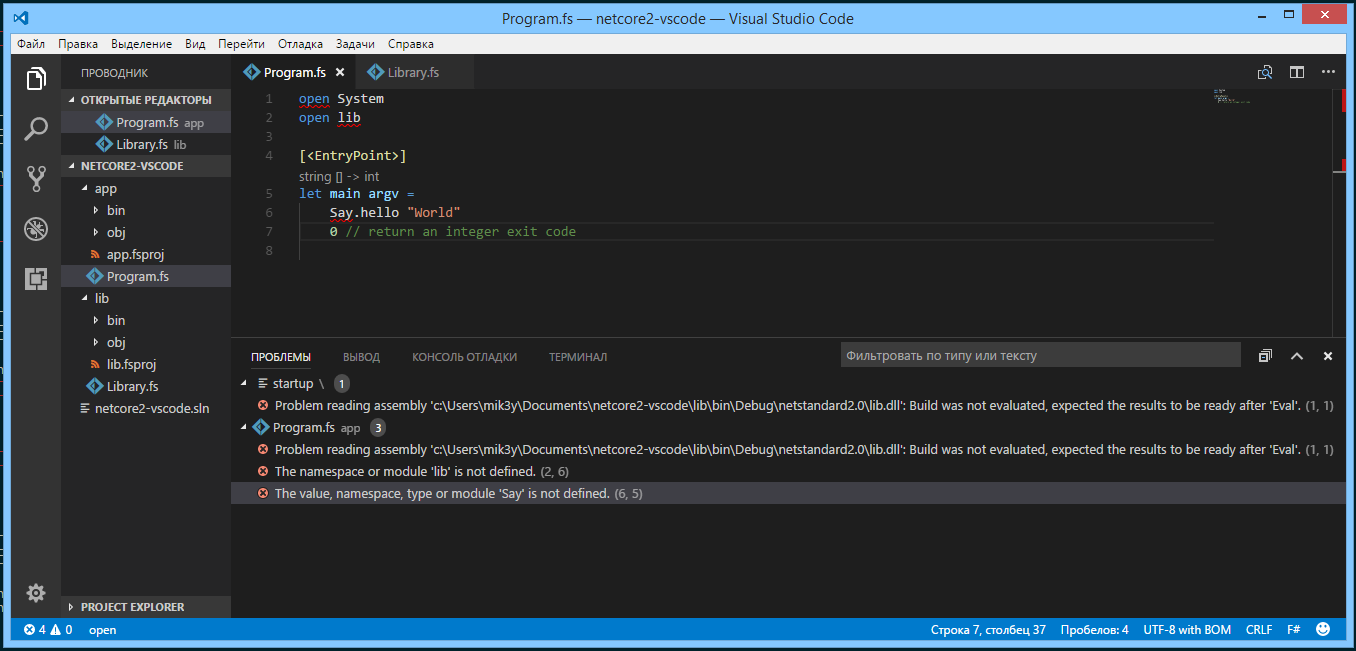Image resolution: width=1356 pixels, height=651 pixels.
Task: Select the 'lib' is not defined problem
Action: coord(788,471)
